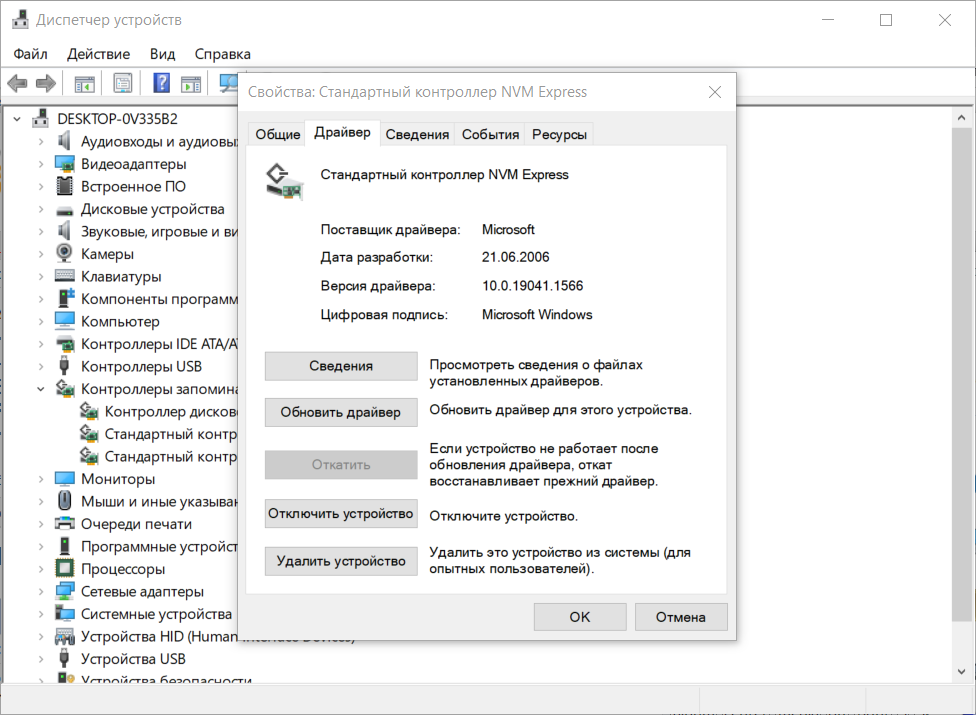Click the Мониторы display icon
Image resolution: width=976 pixels, height=715 pixels.
pyautogui.click(x=65, y=479)
